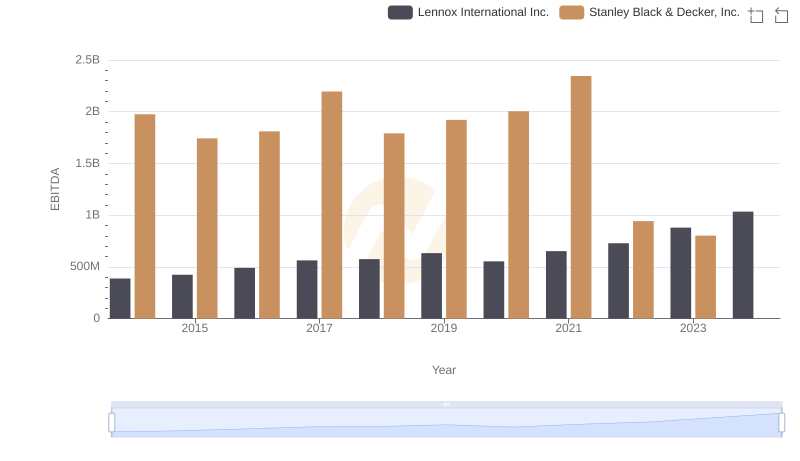Click the Lennox 2019 dark bar
The width and height of the screenshot is (800, 461).
pos(432,286)
